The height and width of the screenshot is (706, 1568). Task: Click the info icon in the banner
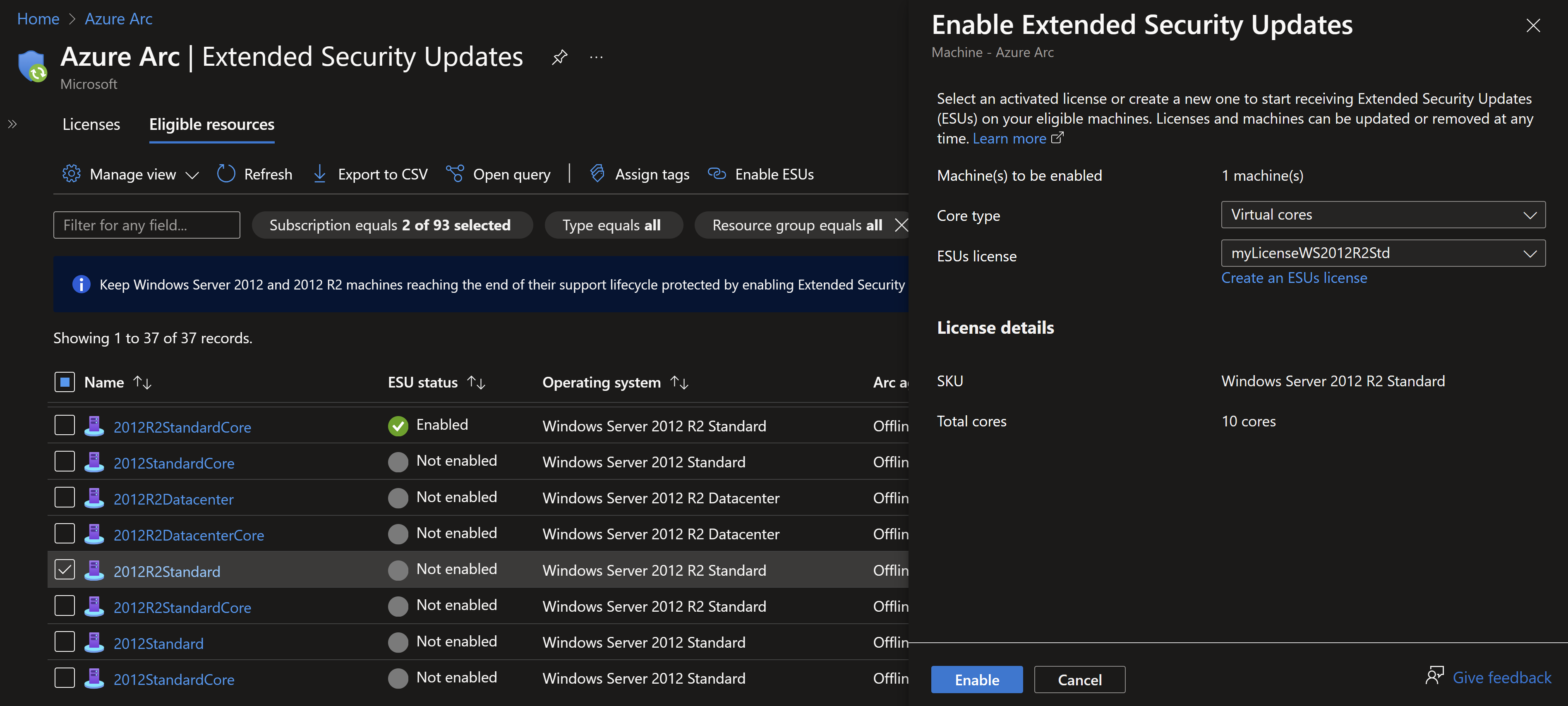pos(81,284)
